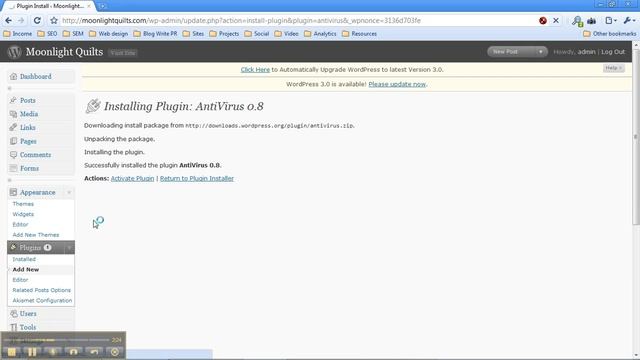
Task: Open Akismet Configuration
Action: point(42,300)
